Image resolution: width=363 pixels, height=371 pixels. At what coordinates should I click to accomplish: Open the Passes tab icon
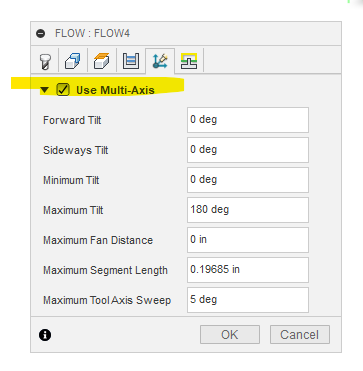pyautogui.click(x=131, y=61)
